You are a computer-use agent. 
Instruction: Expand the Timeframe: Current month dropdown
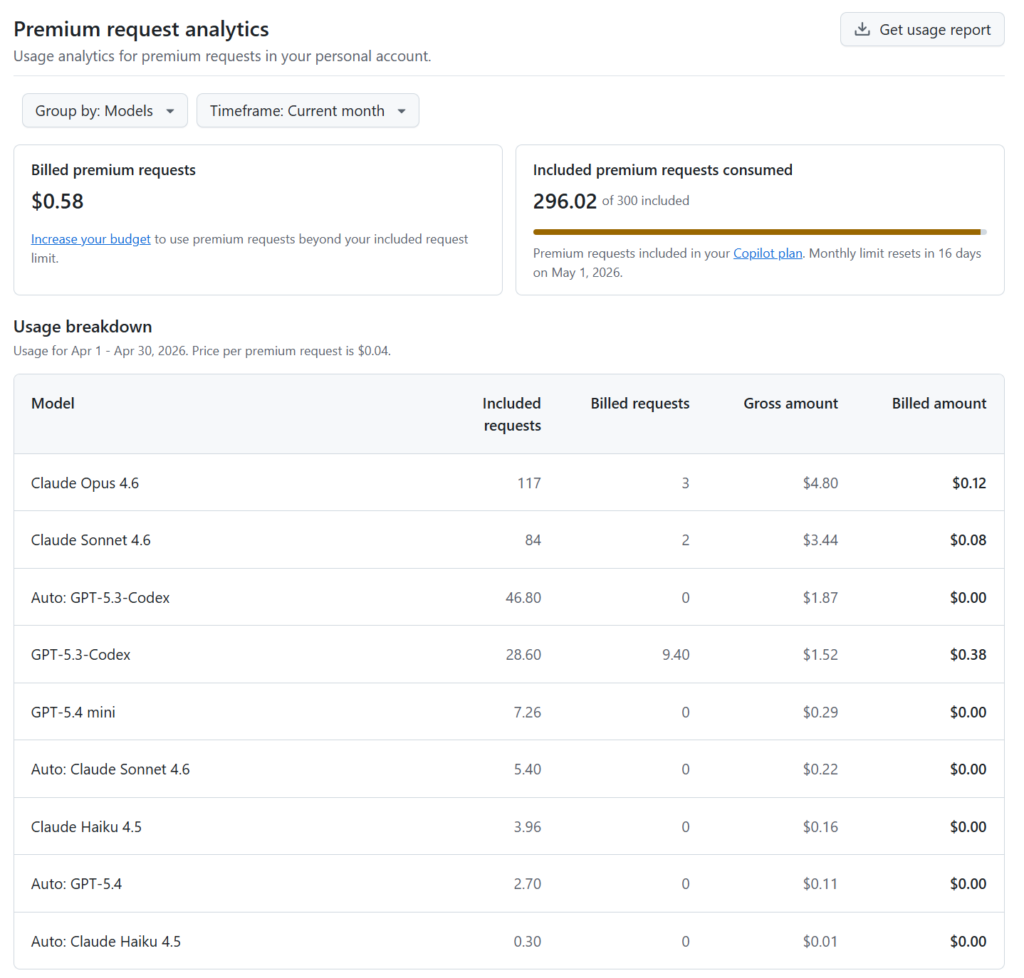(307, 111)
